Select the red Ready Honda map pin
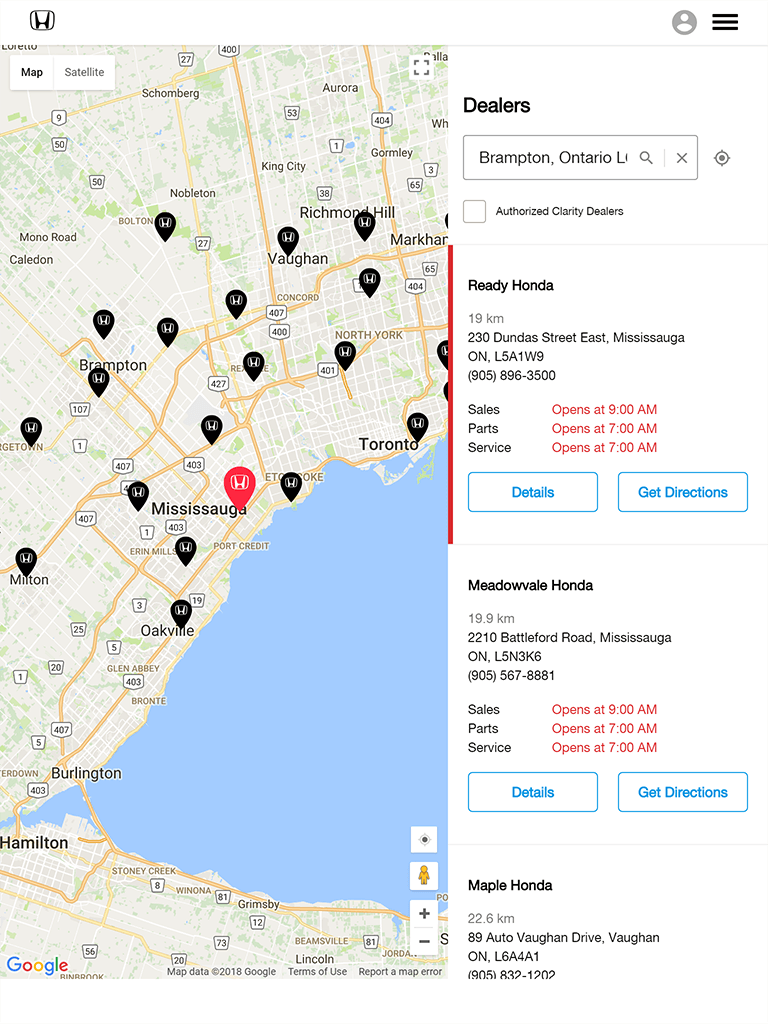Viewport: 768px width, 1024px height. click(240, 488)
